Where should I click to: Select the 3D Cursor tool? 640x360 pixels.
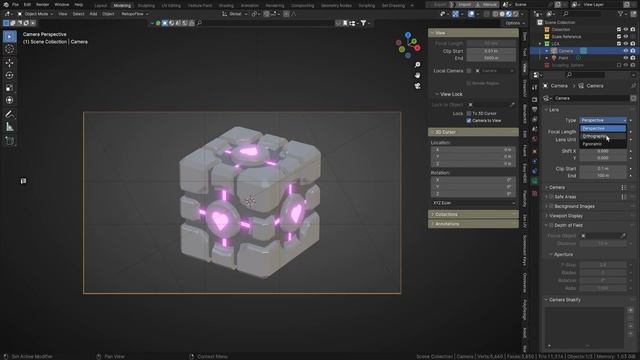[9, 49]
